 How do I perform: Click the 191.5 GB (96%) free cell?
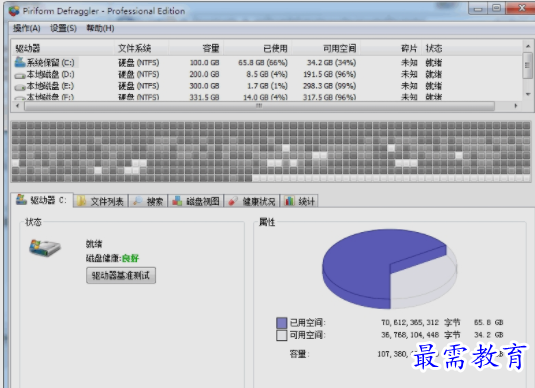330,74
